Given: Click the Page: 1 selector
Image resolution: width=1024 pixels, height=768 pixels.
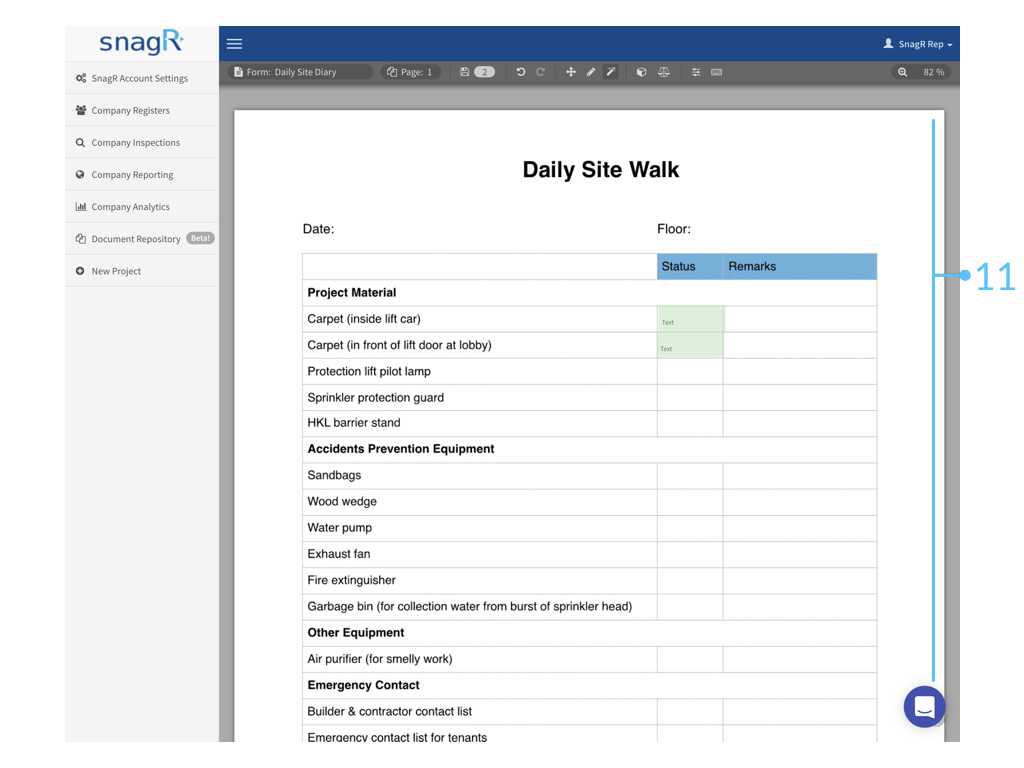Looking at the screenshot, I should pyautogui.click(x=410, y=72).
